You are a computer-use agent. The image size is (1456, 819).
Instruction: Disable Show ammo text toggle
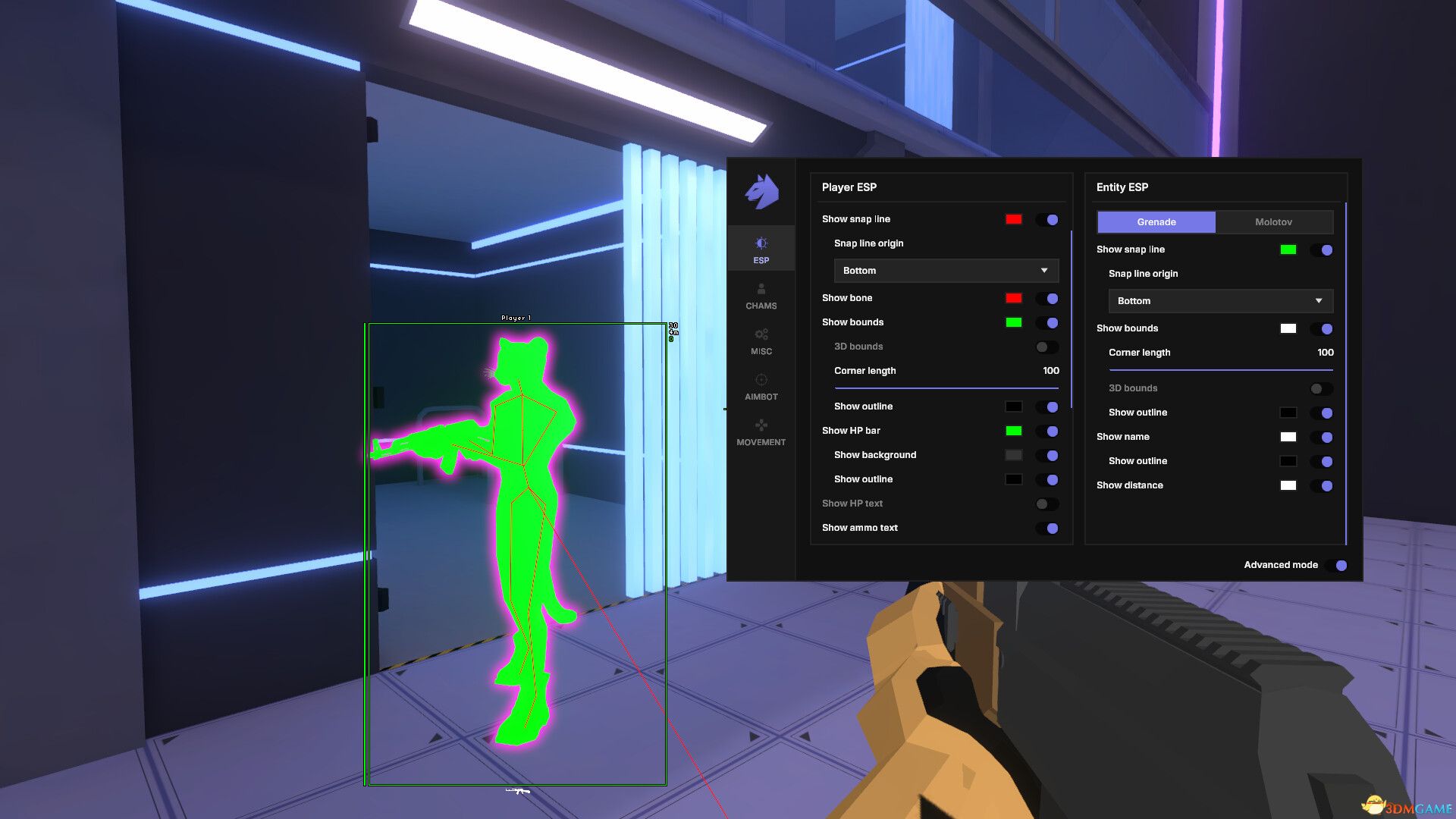tap(1047, 529)
